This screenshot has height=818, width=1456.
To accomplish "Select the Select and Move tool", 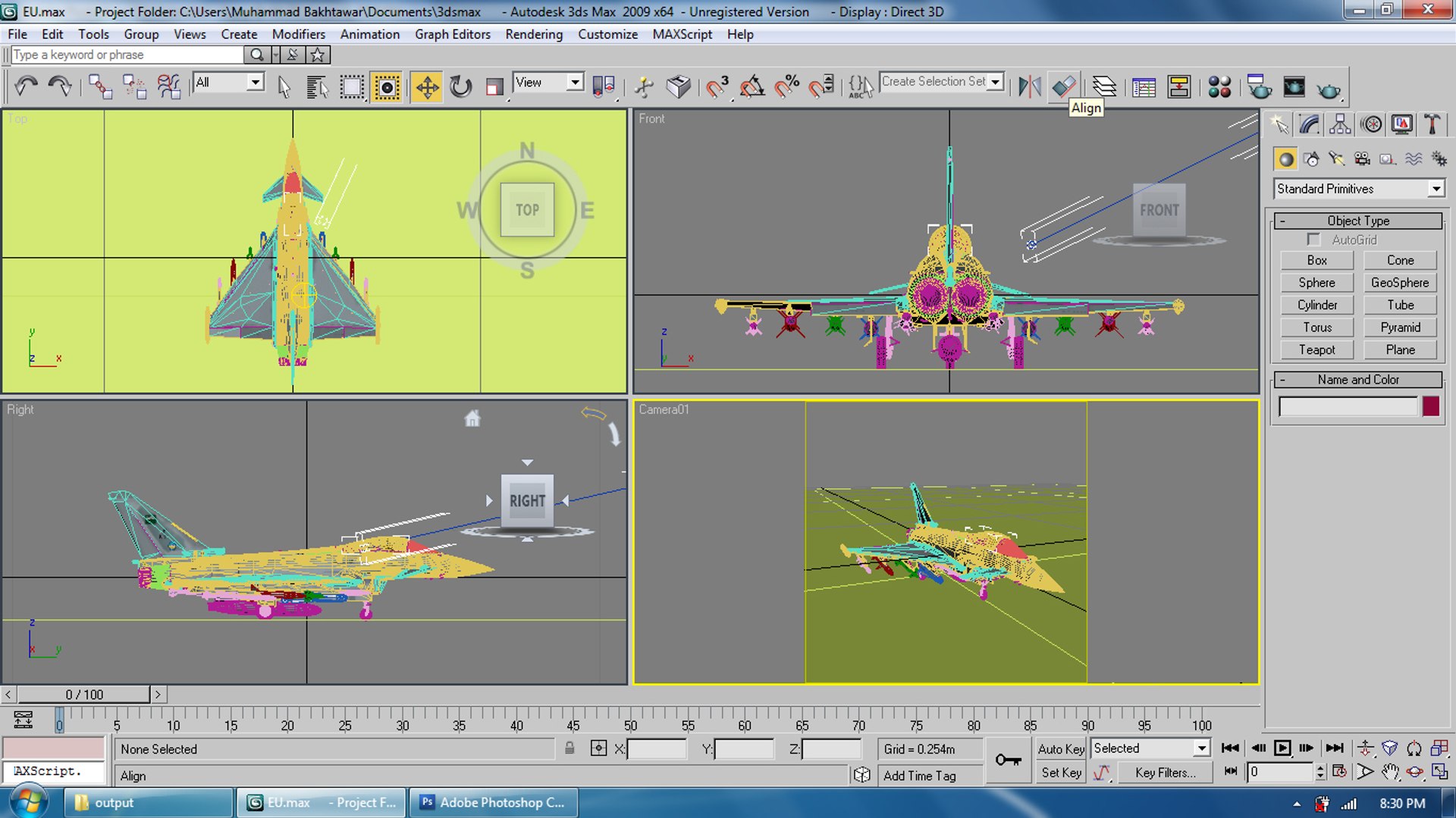I will [x=427, y=87].
